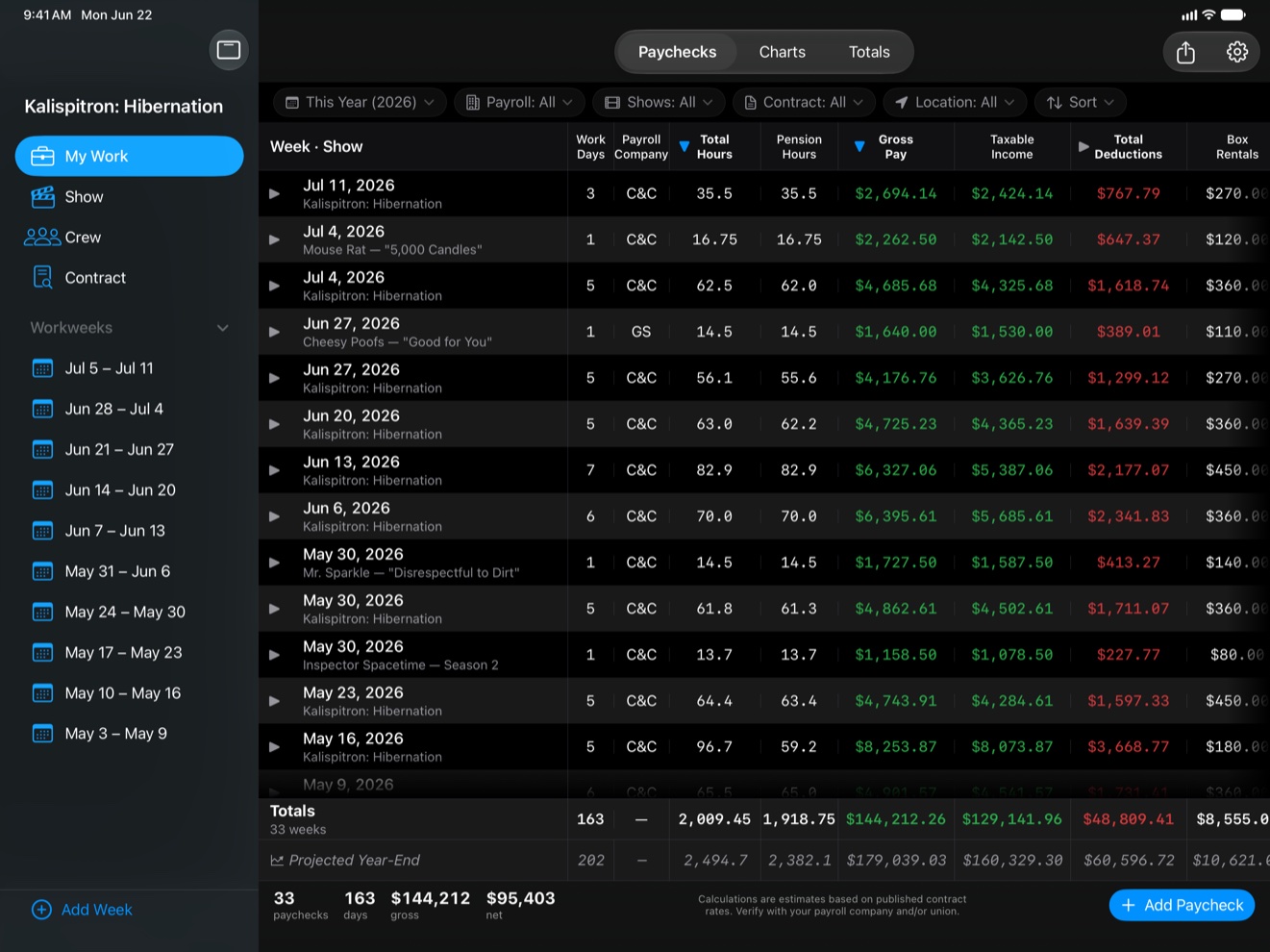Switch to the Totals tab
Viewport: 1270px width, 952px height.
click(869, 52)
